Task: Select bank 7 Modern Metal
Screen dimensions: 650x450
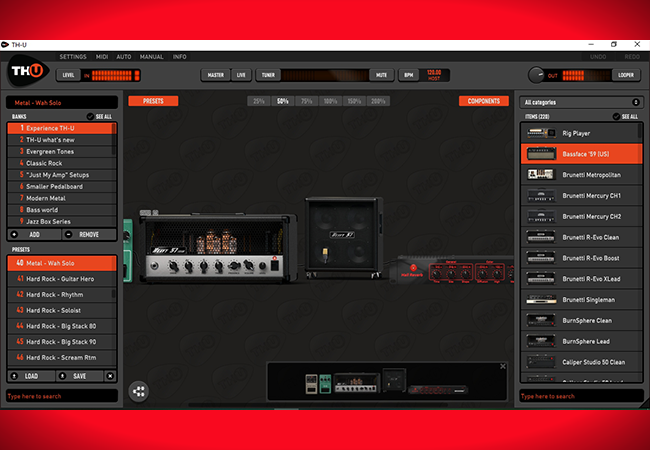Action: [62, 198]
